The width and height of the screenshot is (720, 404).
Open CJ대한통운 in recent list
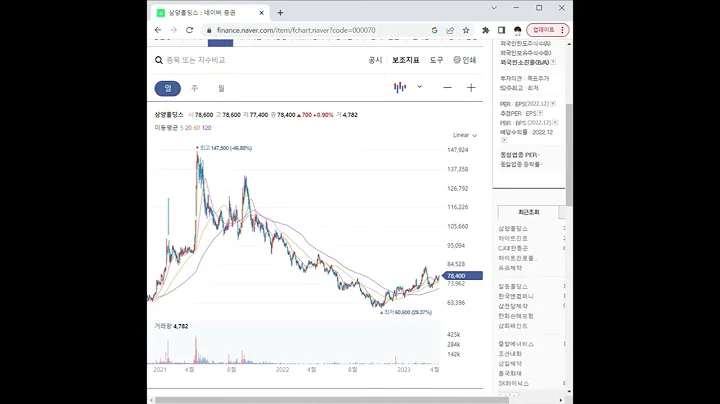point(513,248)
